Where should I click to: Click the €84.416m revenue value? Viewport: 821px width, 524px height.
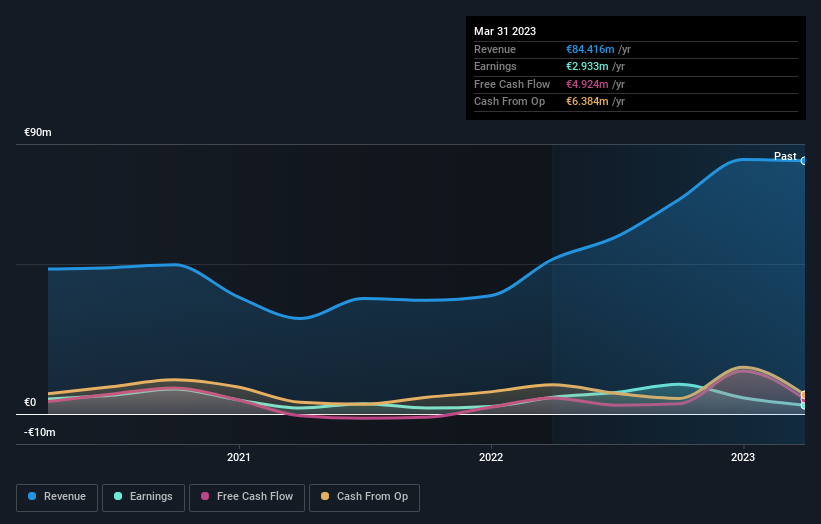coord(590,49)
